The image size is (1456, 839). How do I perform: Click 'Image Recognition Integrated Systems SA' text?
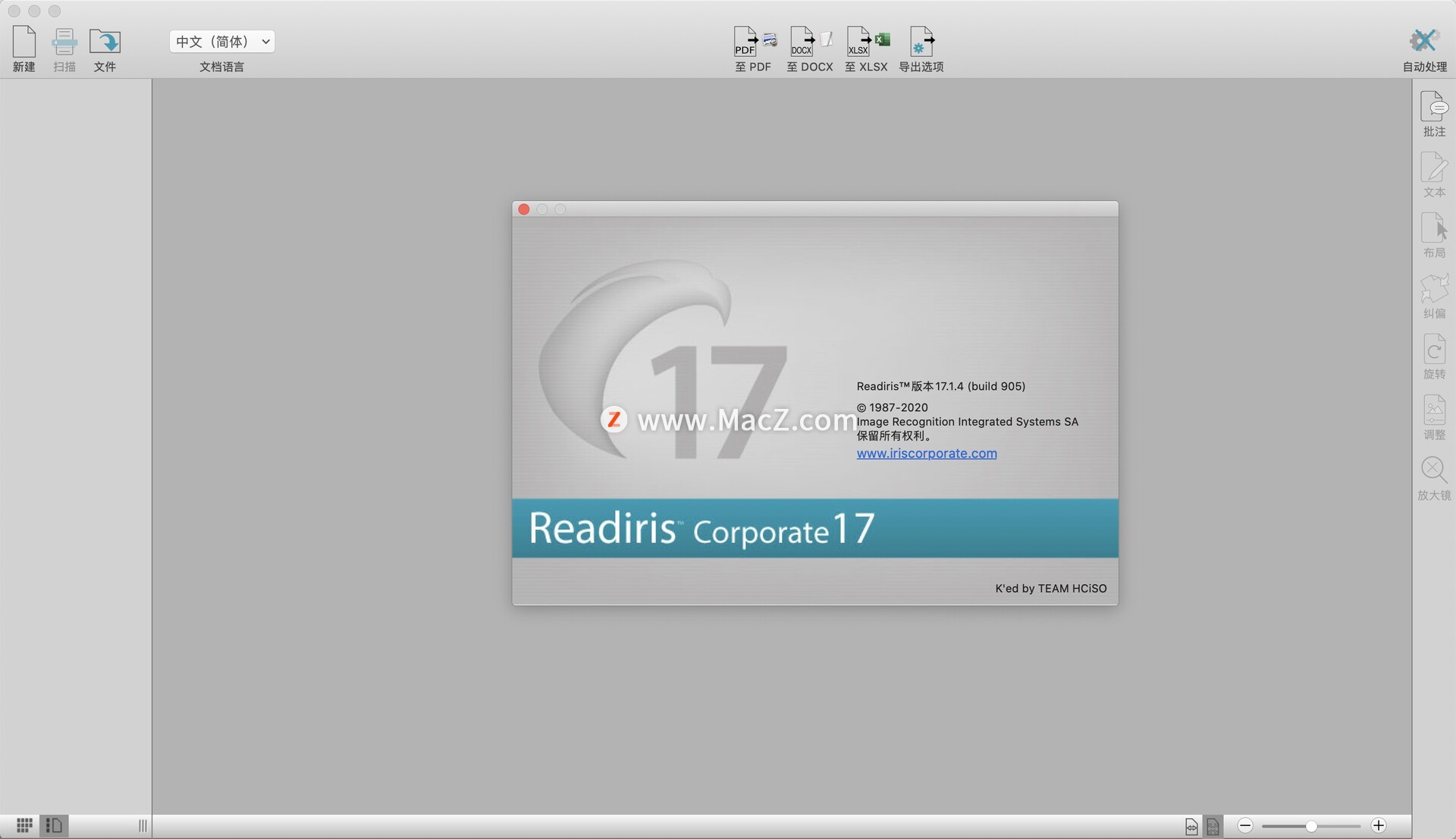(x=968, y=422)
